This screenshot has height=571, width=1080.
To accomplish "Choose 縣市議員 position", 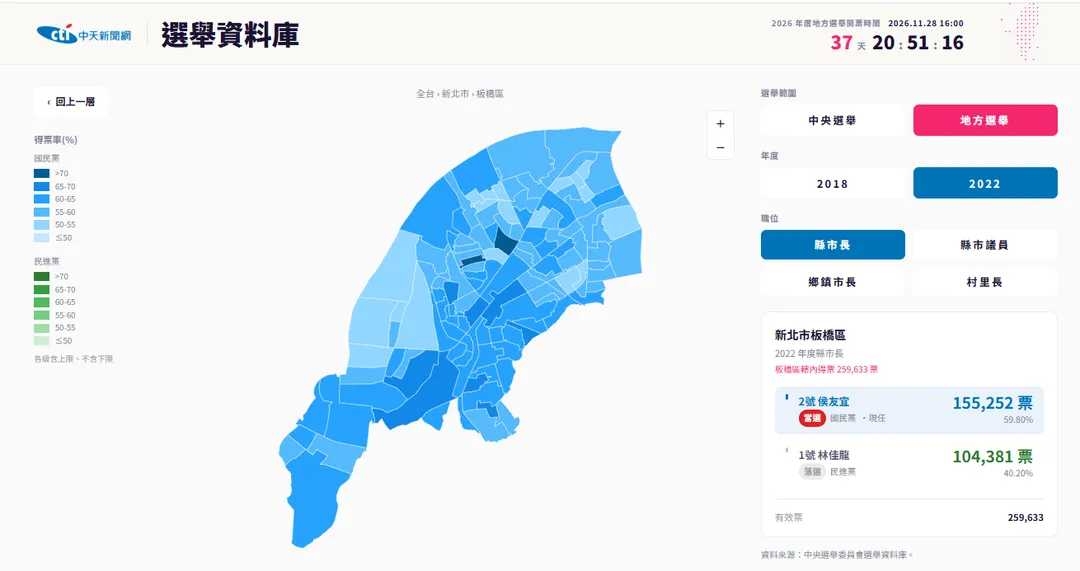I will click(985, 245).
